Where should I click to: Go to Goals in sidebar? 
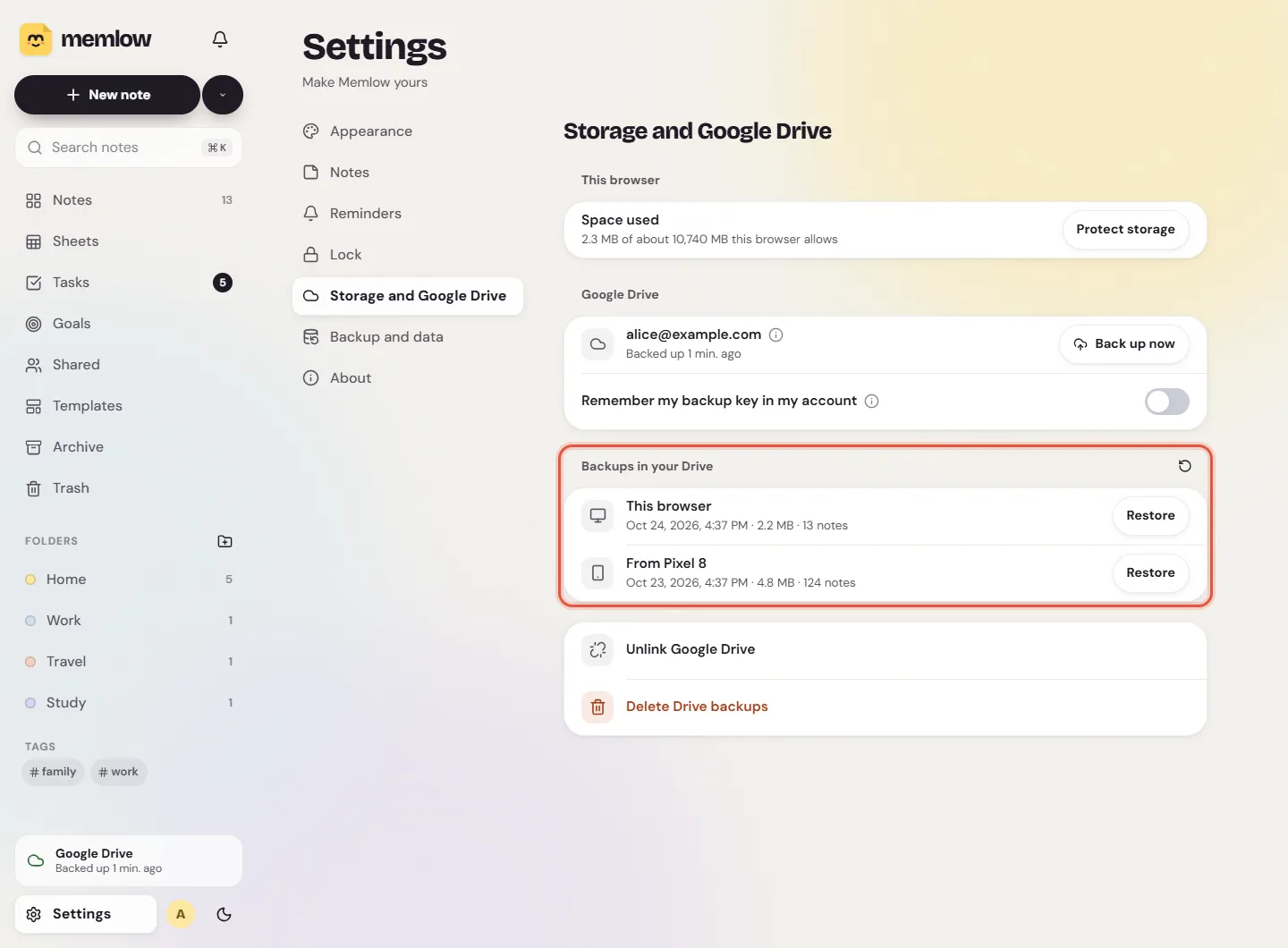[129, 324]
